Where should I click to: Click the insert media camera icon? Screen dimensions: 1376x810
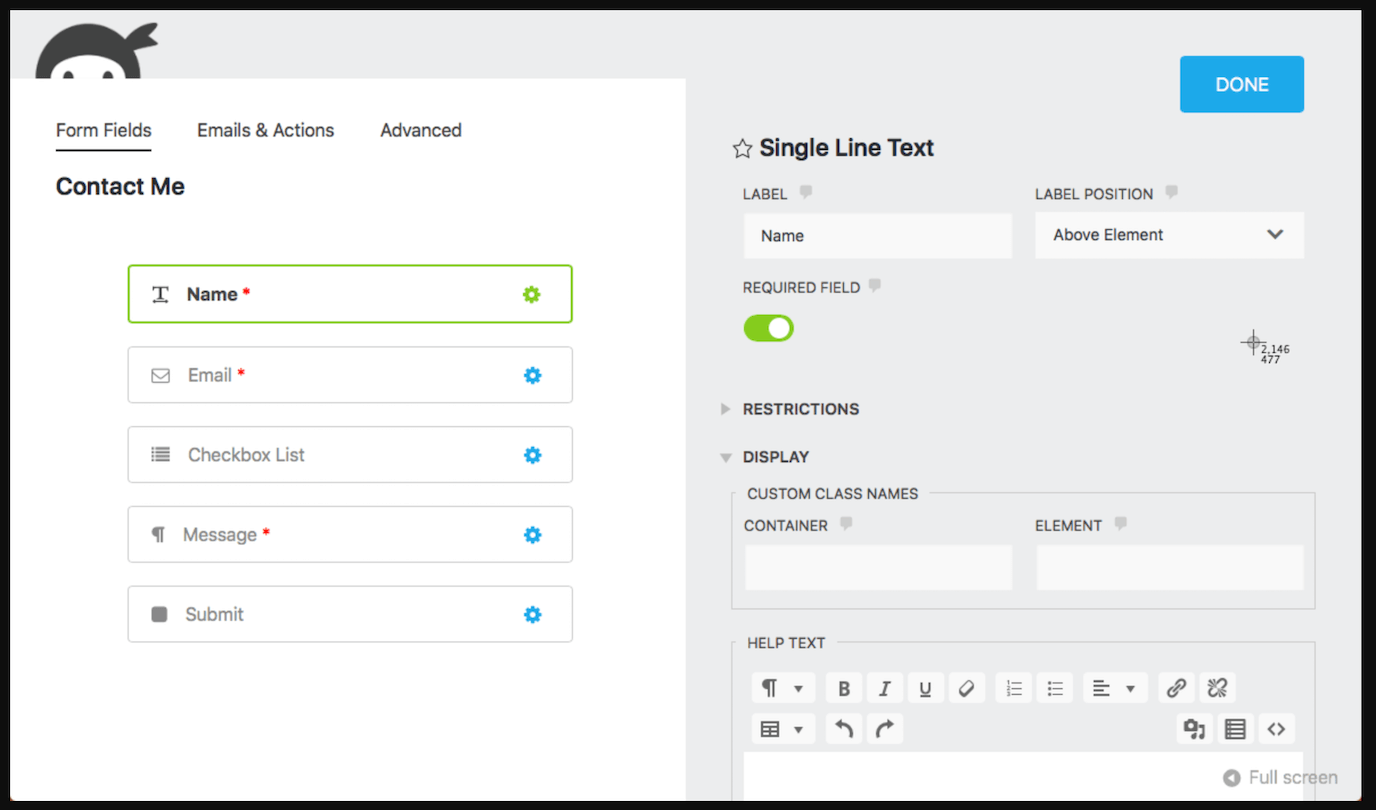point(1194,729)
